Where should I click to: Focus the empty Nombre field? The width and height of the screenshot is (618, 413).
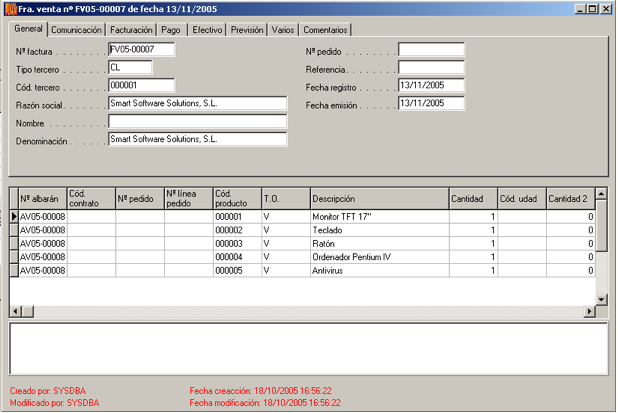[x=197, y=121]
